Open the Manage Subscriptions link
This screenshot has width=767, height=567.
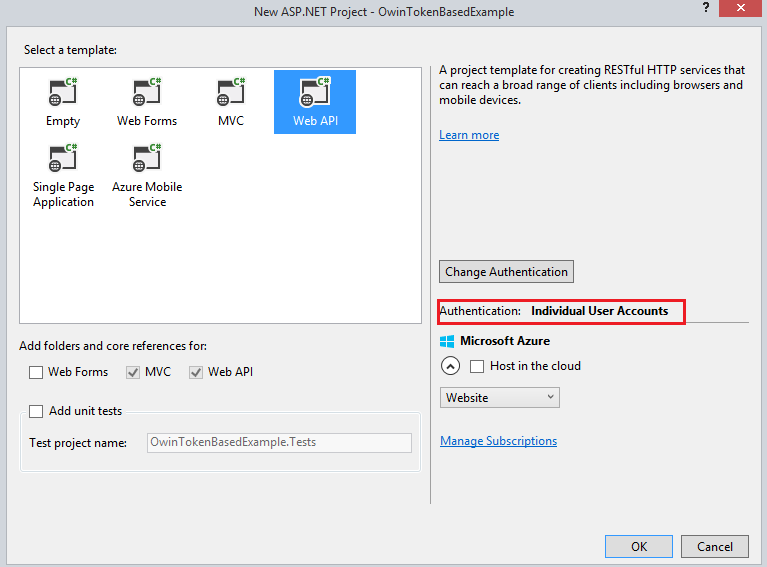(x=498, y=441)
